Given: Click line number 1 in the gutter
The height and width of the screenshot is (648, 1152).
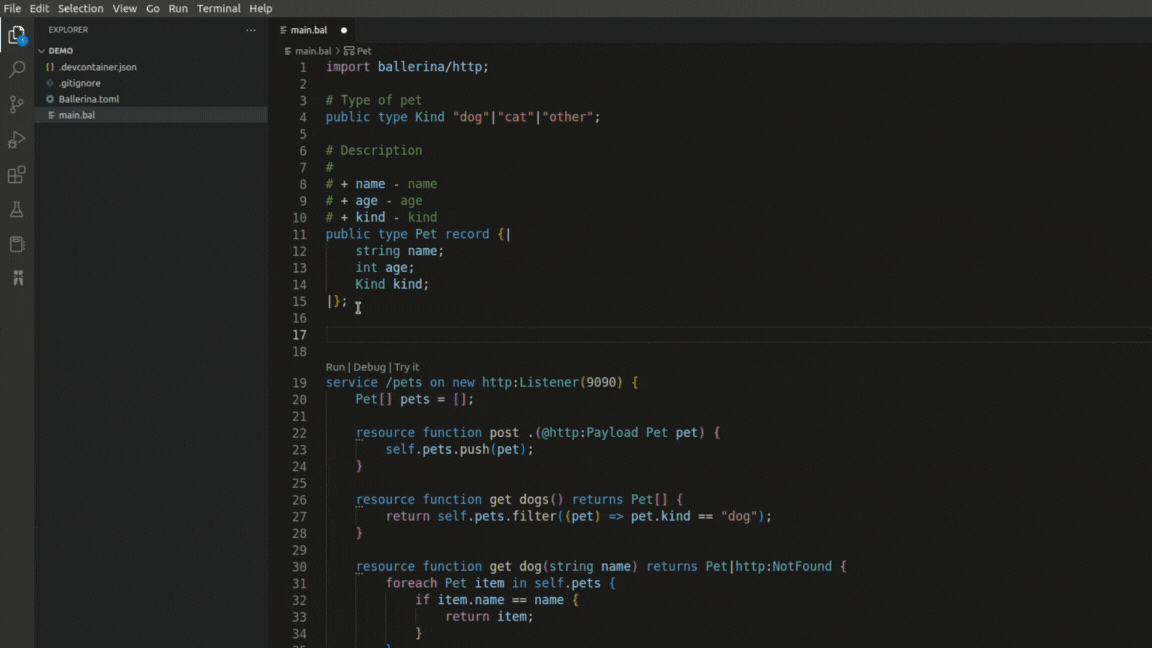Looking at the screenshot, I should click(x=302, y=67).
